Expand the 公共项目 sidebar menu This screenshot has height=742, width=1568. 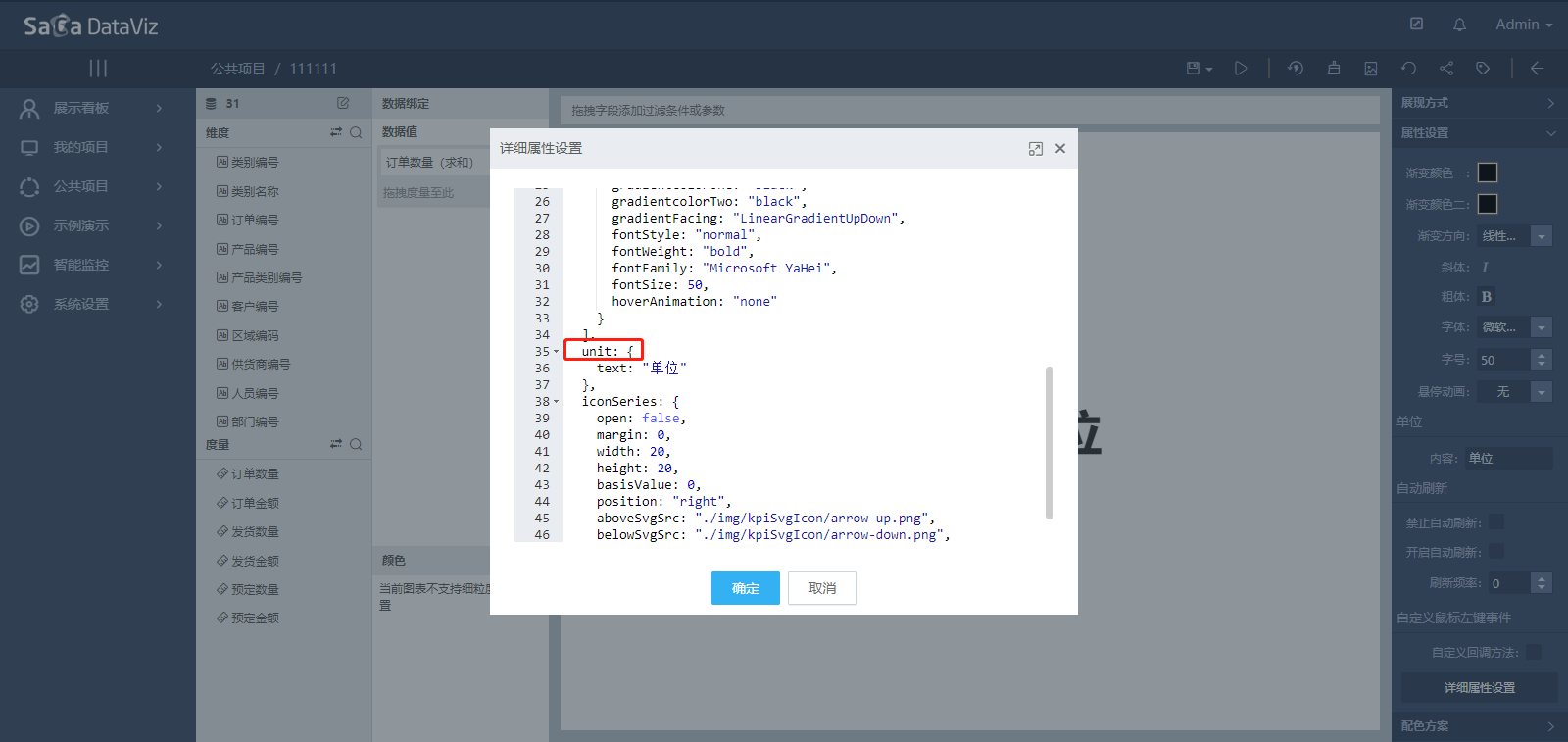(x=98, y=186)
